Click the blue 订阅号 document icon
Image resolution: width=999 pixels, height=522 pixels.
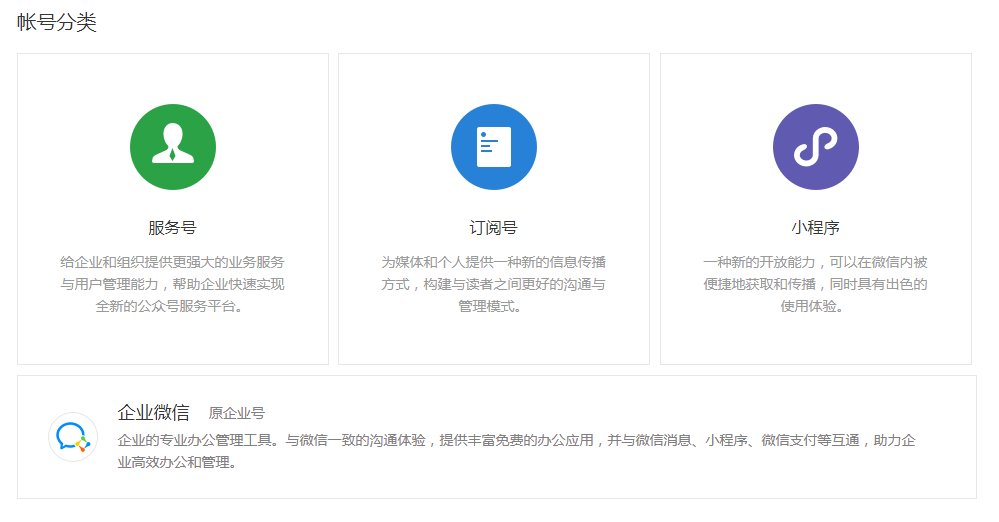click(x=494, y=147)
